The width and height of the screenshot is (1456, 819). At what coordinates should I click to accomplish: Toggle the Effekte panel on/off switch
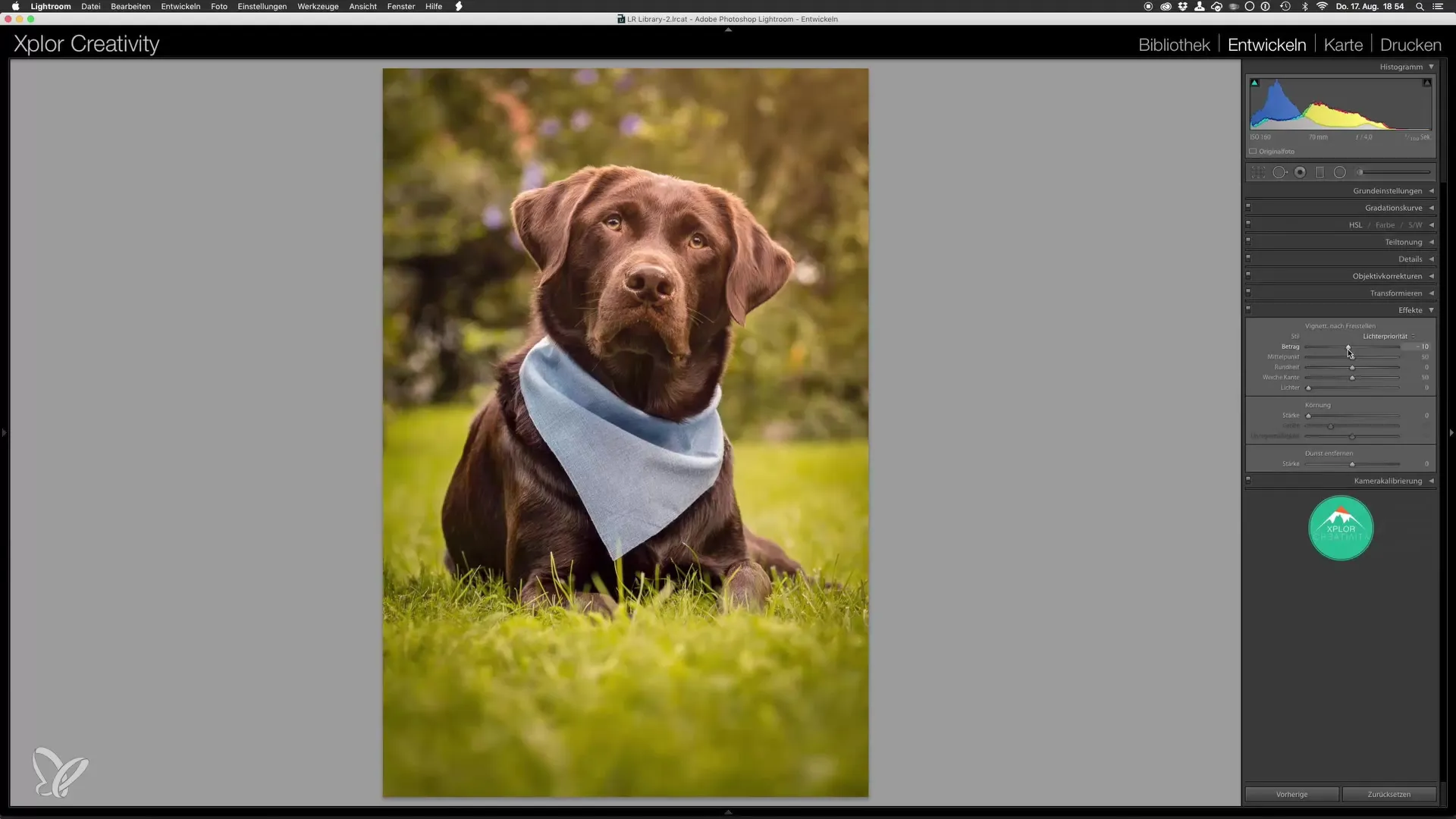click(1248, 309)
